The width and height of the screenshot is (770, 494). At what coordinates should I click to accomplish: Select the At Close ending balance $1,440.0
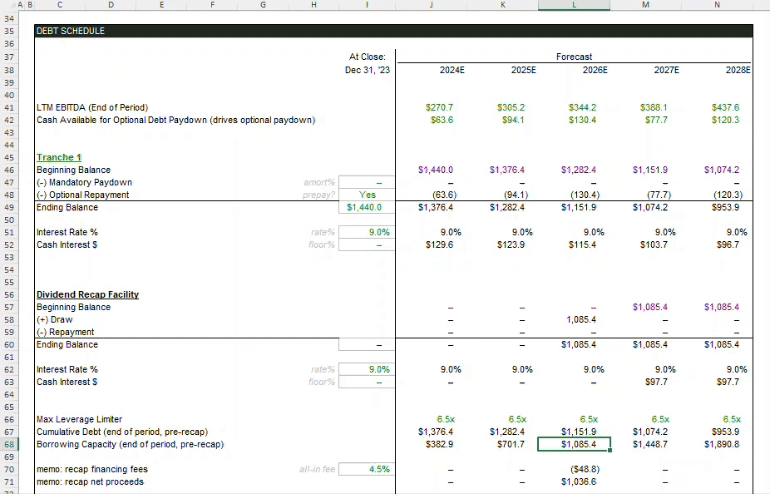(368, 207)
